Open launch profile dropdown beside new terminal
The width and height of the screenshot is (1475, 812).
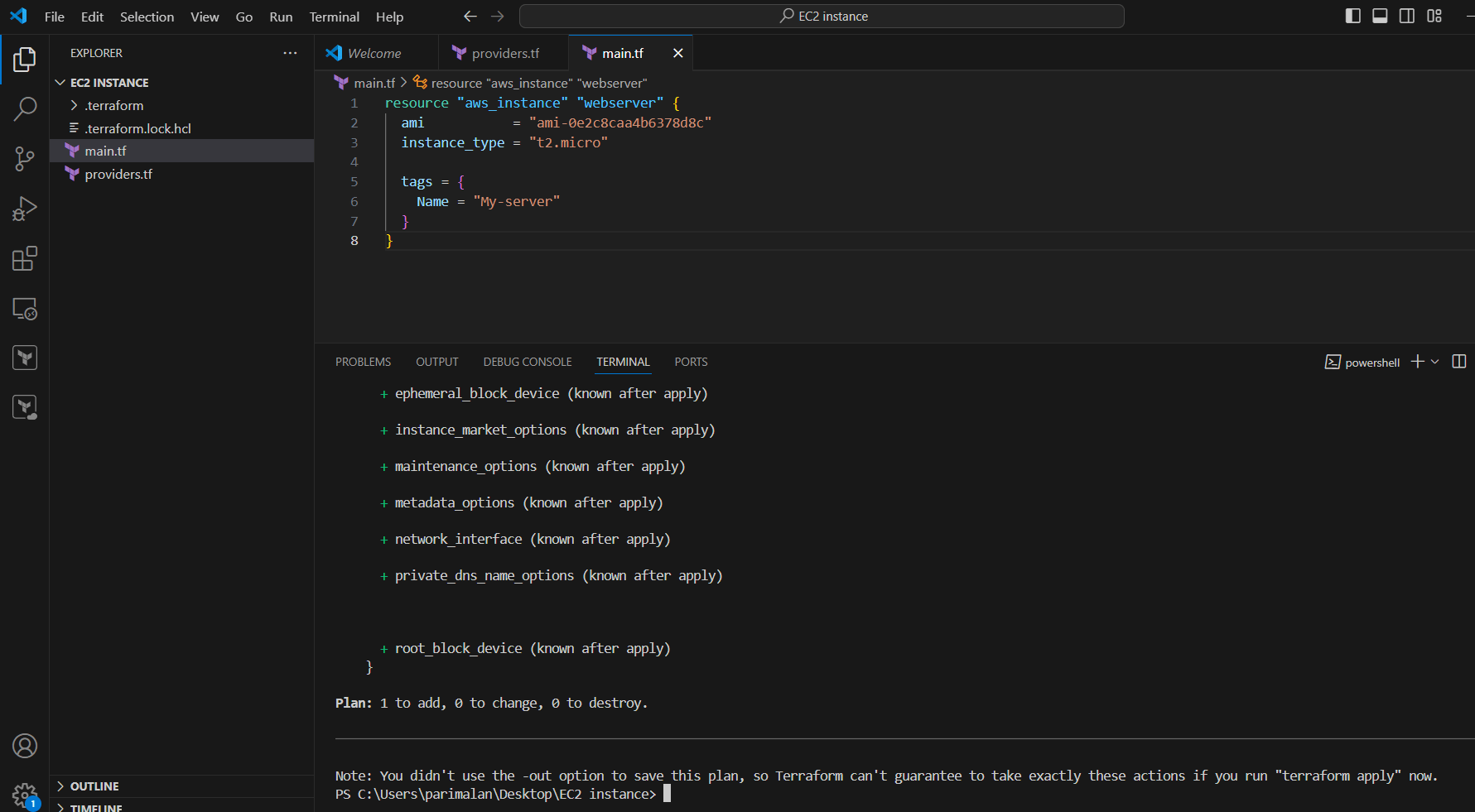coord(1435,362)
